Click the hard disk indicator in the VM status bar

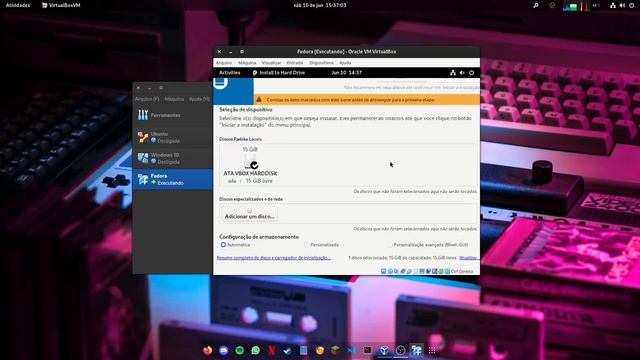tap(383, 271)
